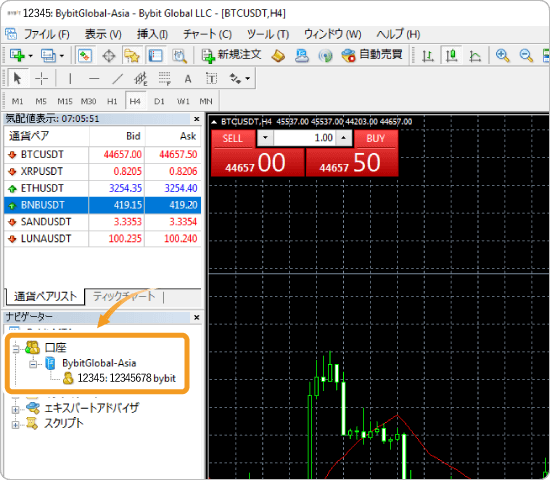Open the 挿入 (I) menu
550x480 pixels.
152,34
